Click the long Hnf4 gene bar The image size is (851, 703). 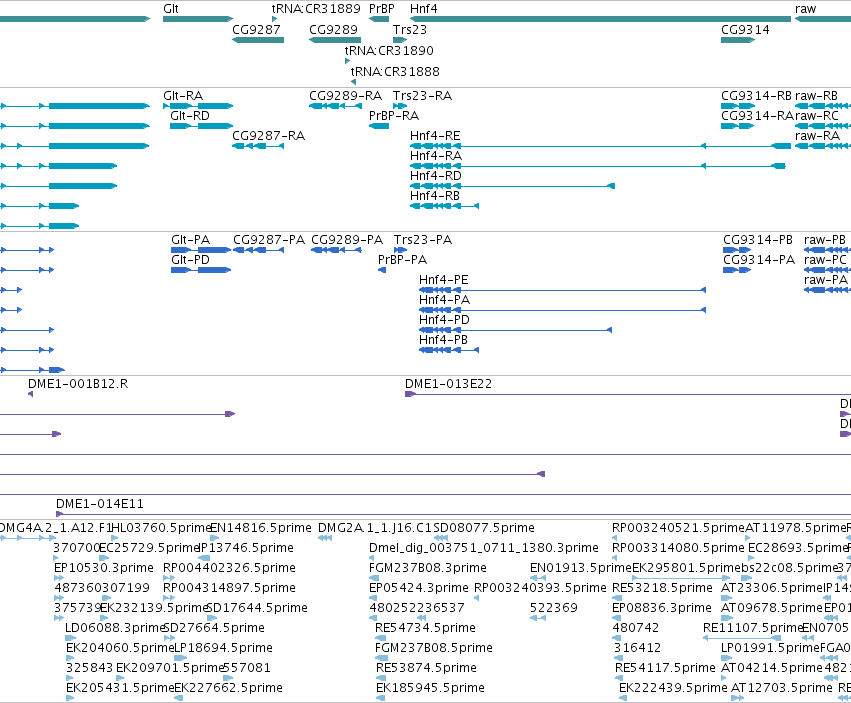tap(600, 19)
